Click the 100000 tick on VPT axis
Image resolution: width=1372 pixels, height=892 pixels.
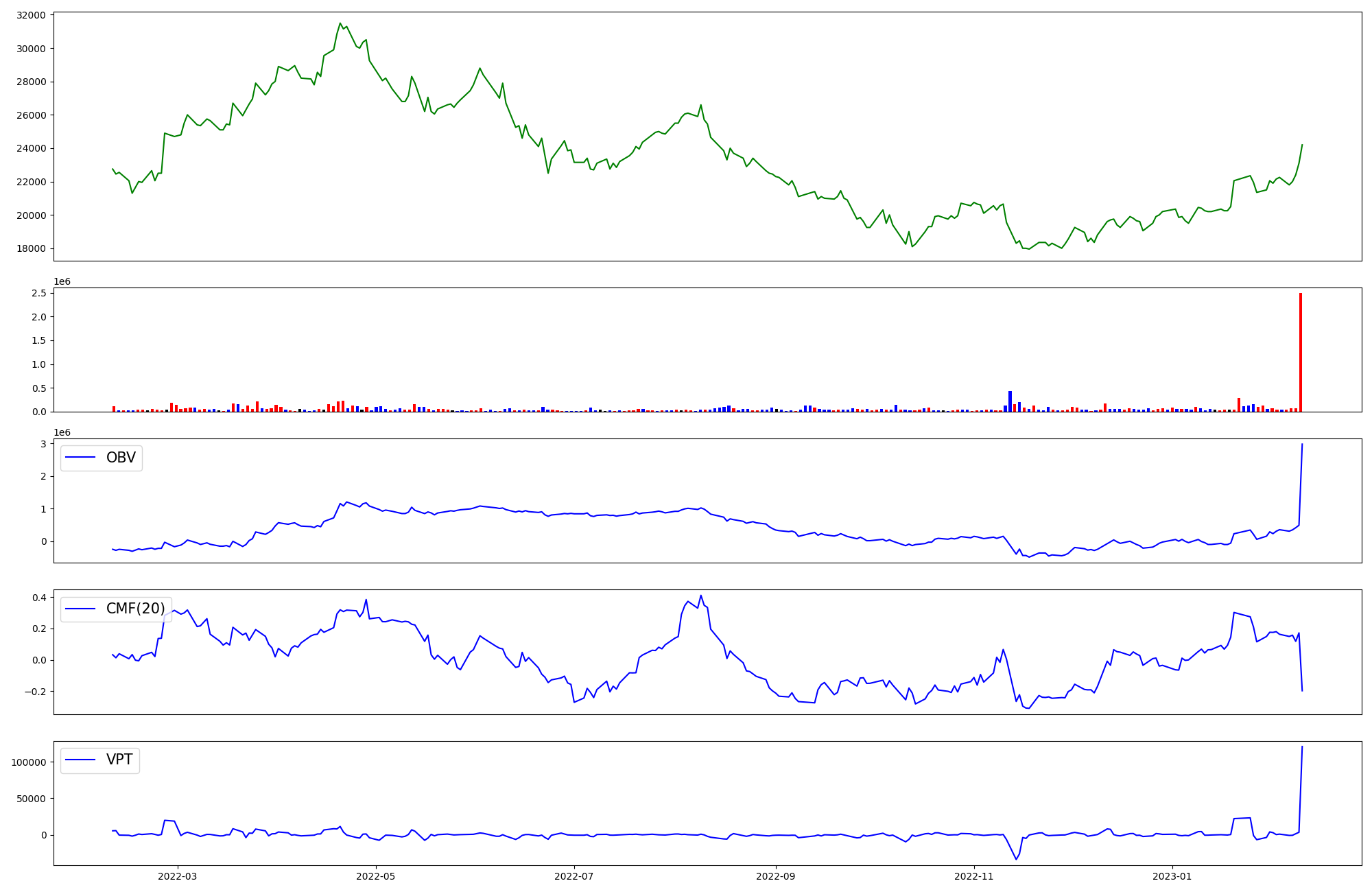point(28,762)
